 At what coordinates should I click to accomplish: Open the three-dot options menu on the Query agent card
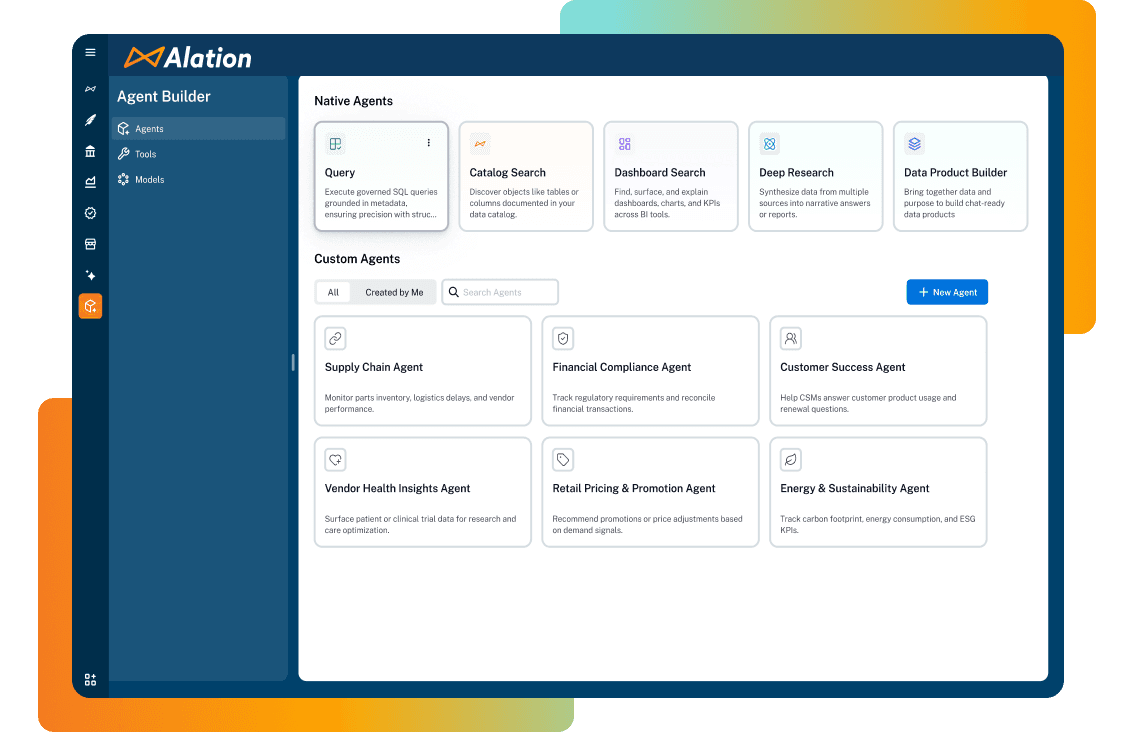[x=429, y=143]
